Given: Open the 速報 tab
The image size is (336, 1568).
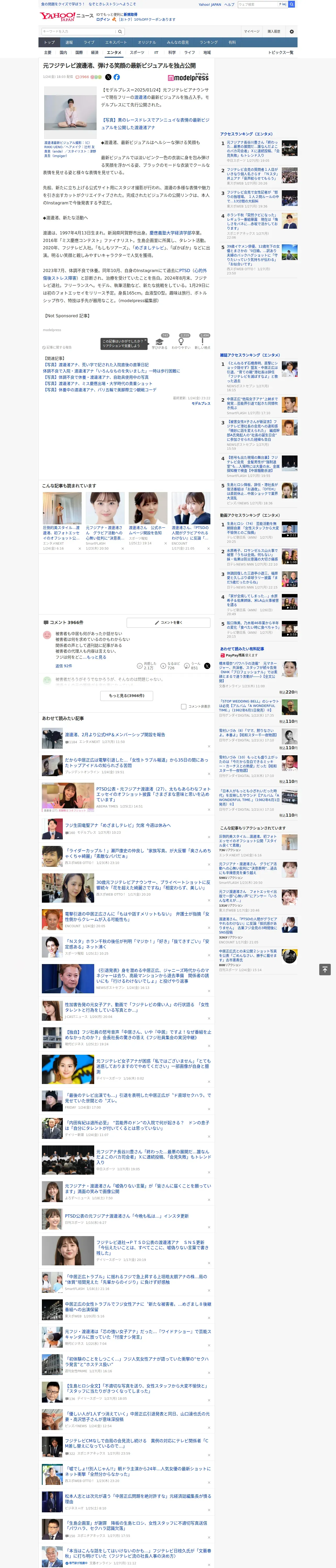Looking at the screenshot, I should click(69, 43).
